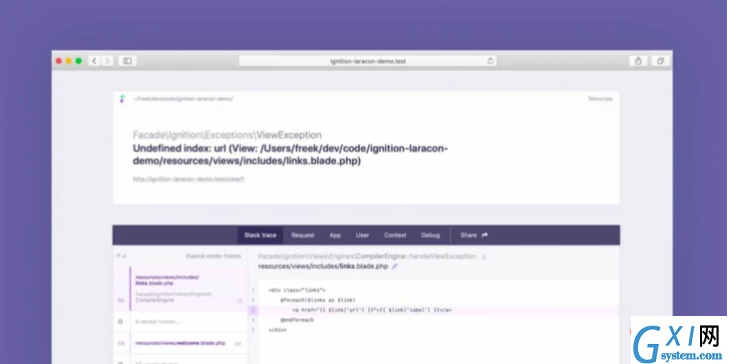Click code line </div>
The height and width of the screenshot is (364, 729).
[x=278, y=330]
